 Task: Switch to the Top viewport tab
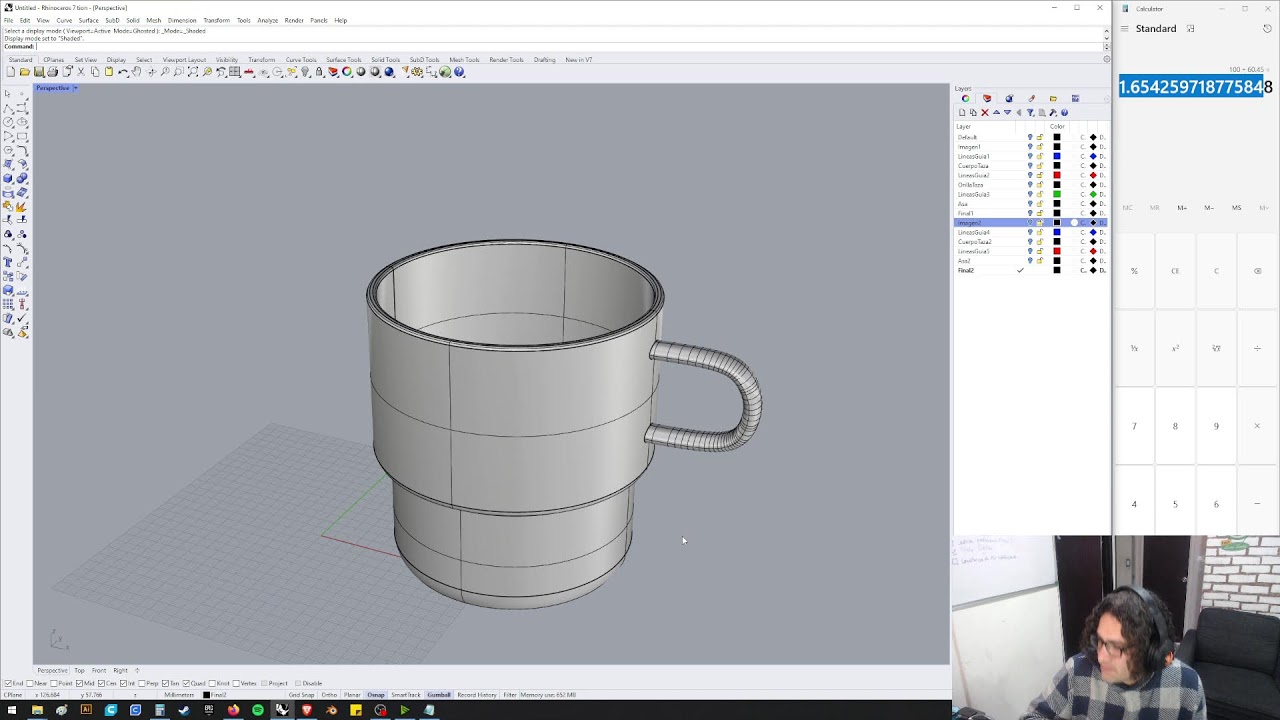click(x=80, y=670)
